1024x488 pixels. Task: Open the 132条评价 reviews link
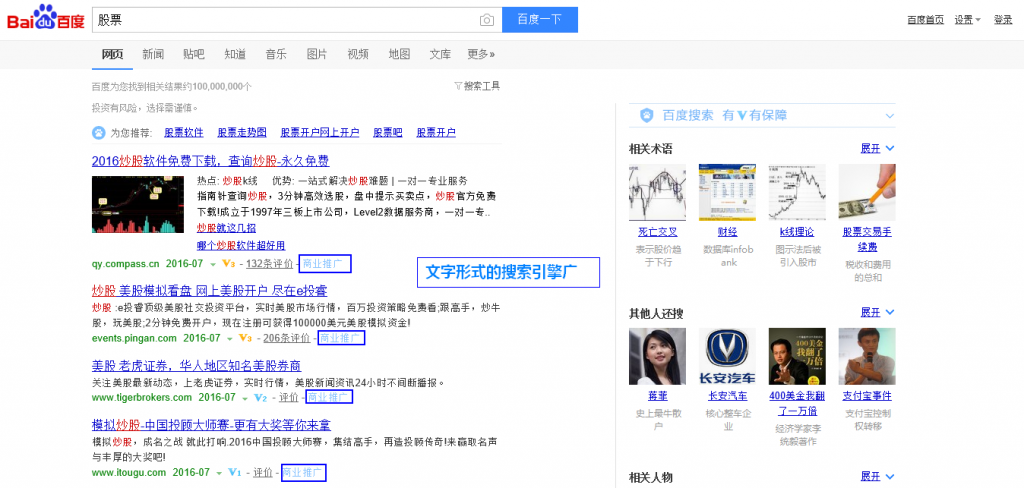(268, 264)
